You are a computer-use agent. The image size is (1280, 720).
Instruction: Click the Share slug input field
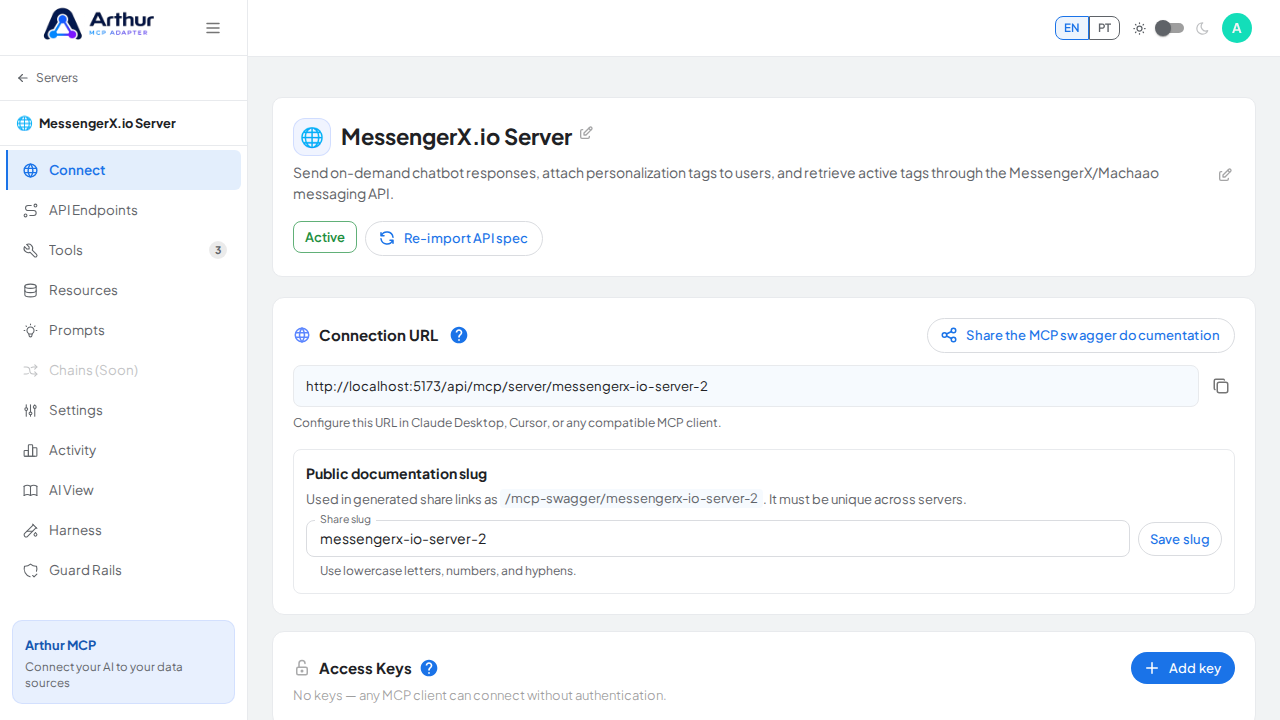coord(718,539)
